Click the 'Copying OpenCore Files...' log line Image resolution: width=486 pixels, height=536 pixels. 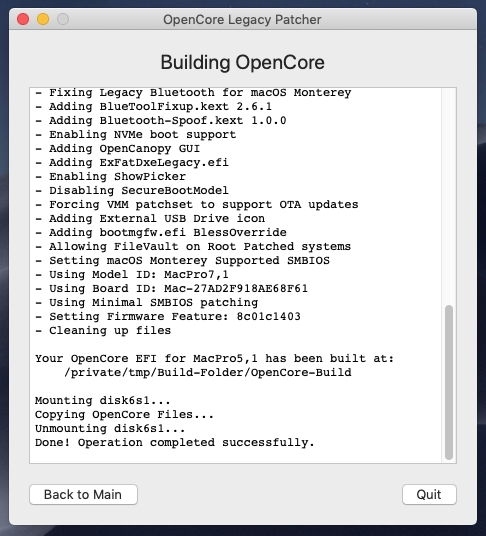[x=124, y=414]
